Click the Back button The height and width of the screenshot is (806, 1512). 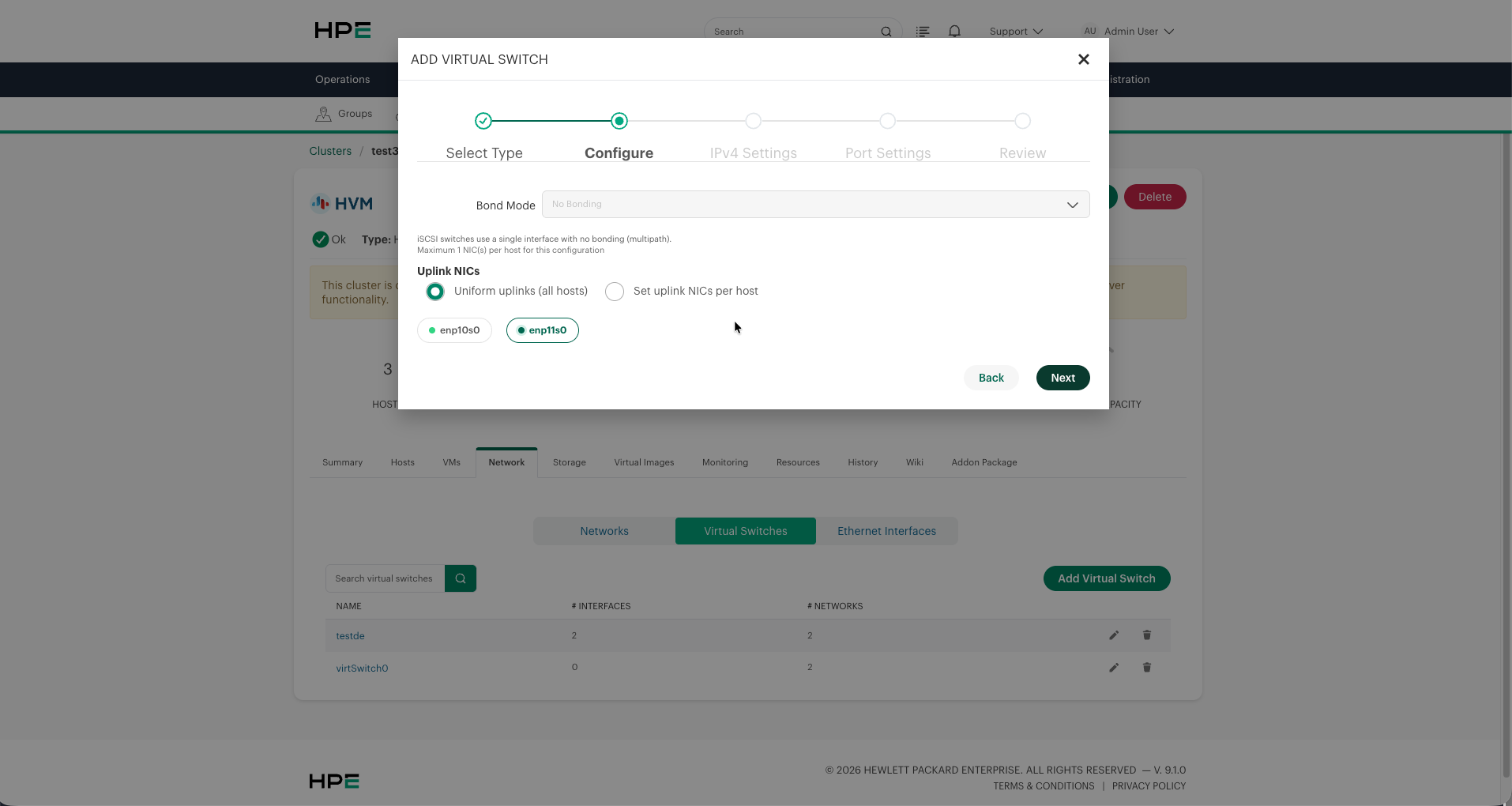pos(991,378)
